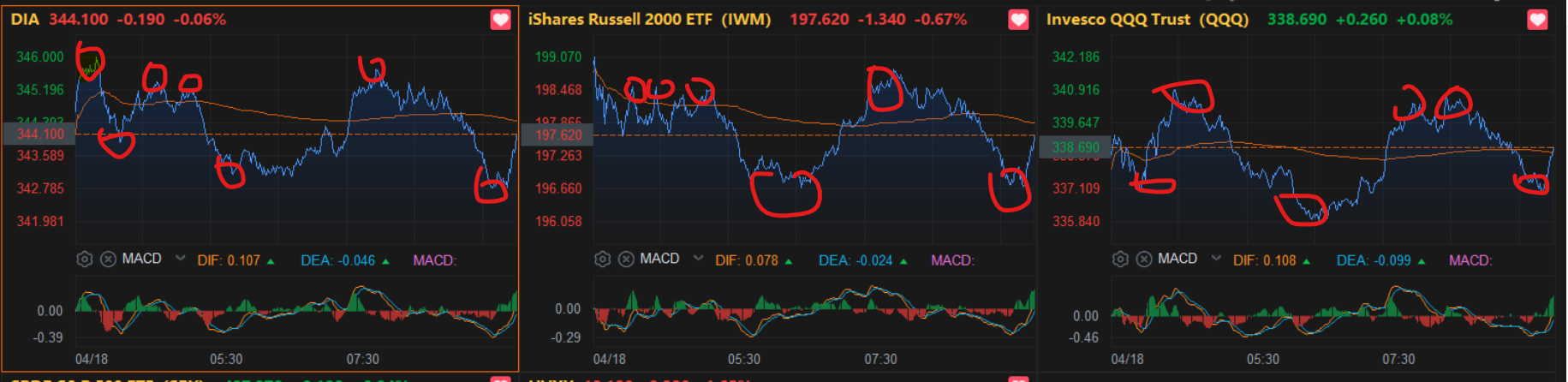1568x382 pixels.
Task: Remove MACD indicator from DIA chart
Action: point(109,260)
